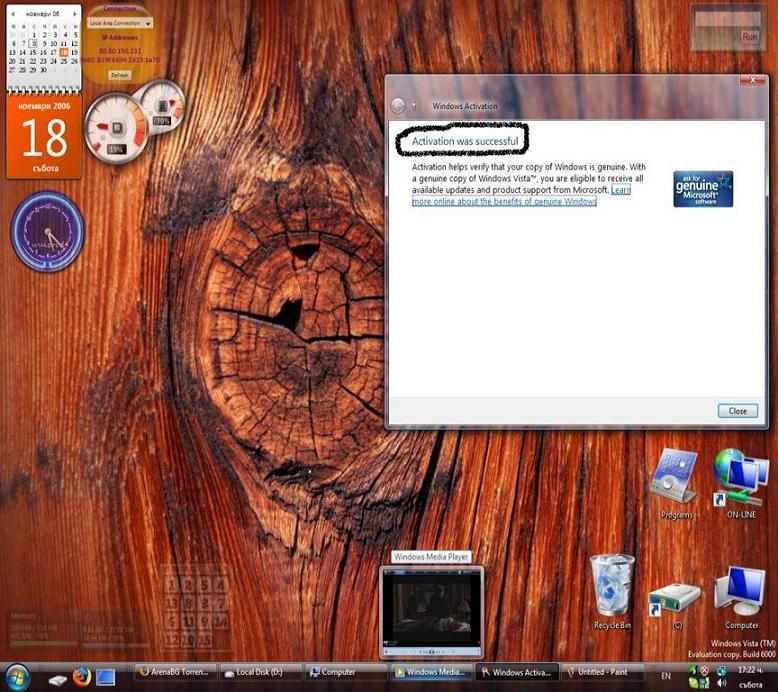Launch Firefox from Quick Launch
Screen dimensions: 778x692
point(82,676)
